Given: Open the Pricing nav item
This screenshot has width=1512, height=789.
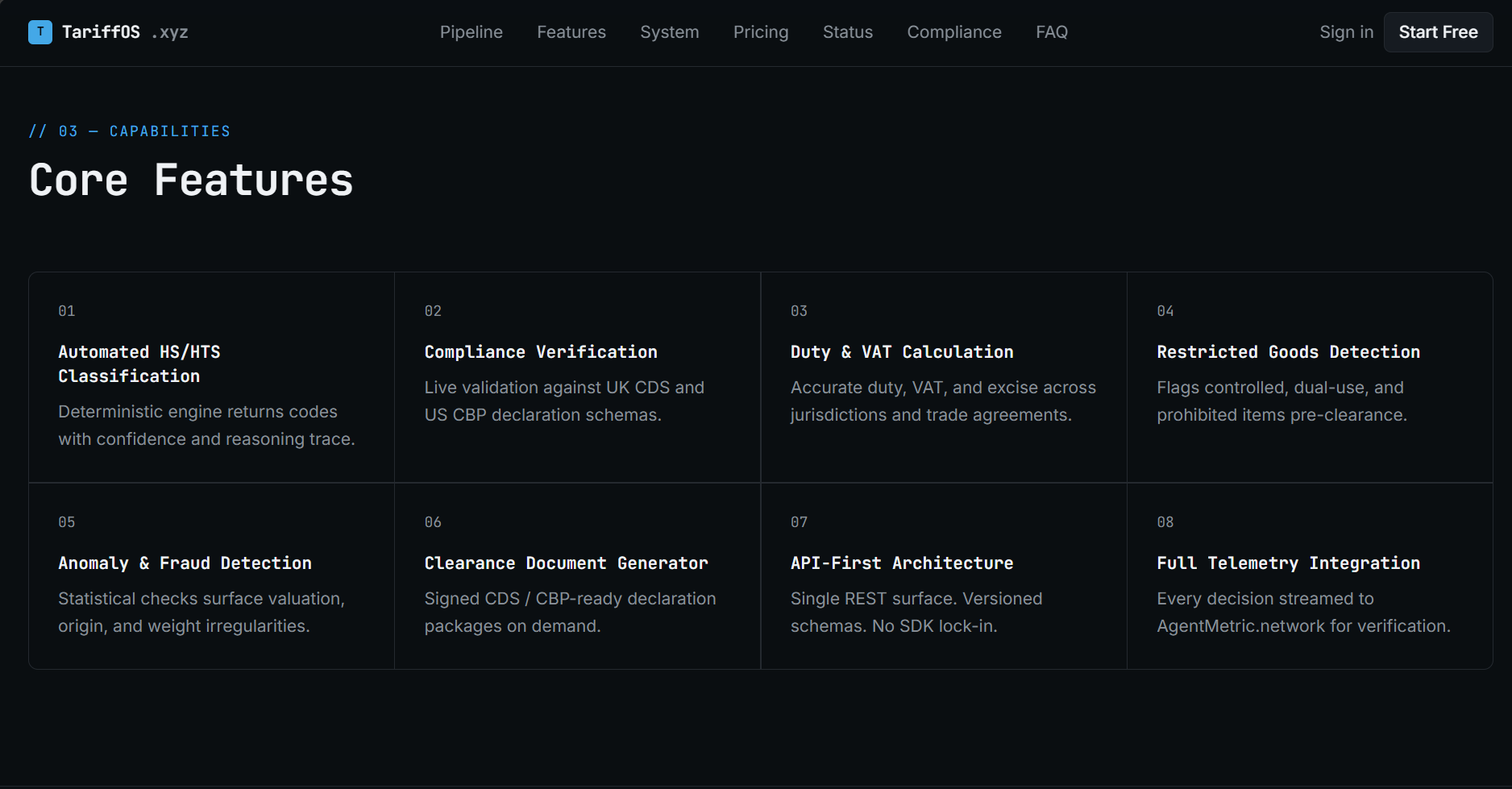Looking at the screenshot, I should point(761,32).
